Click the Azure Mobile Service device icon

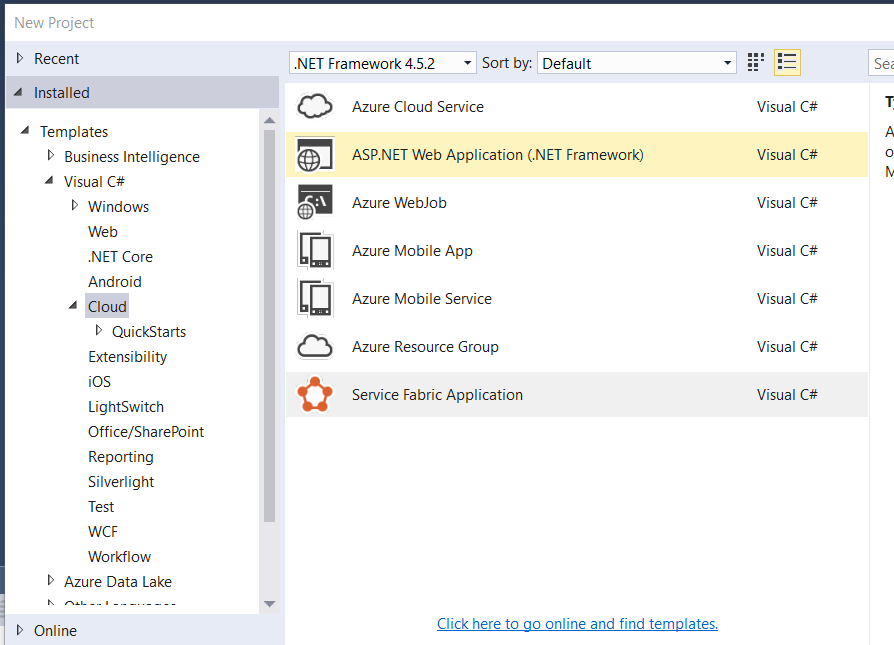point(315,298)
